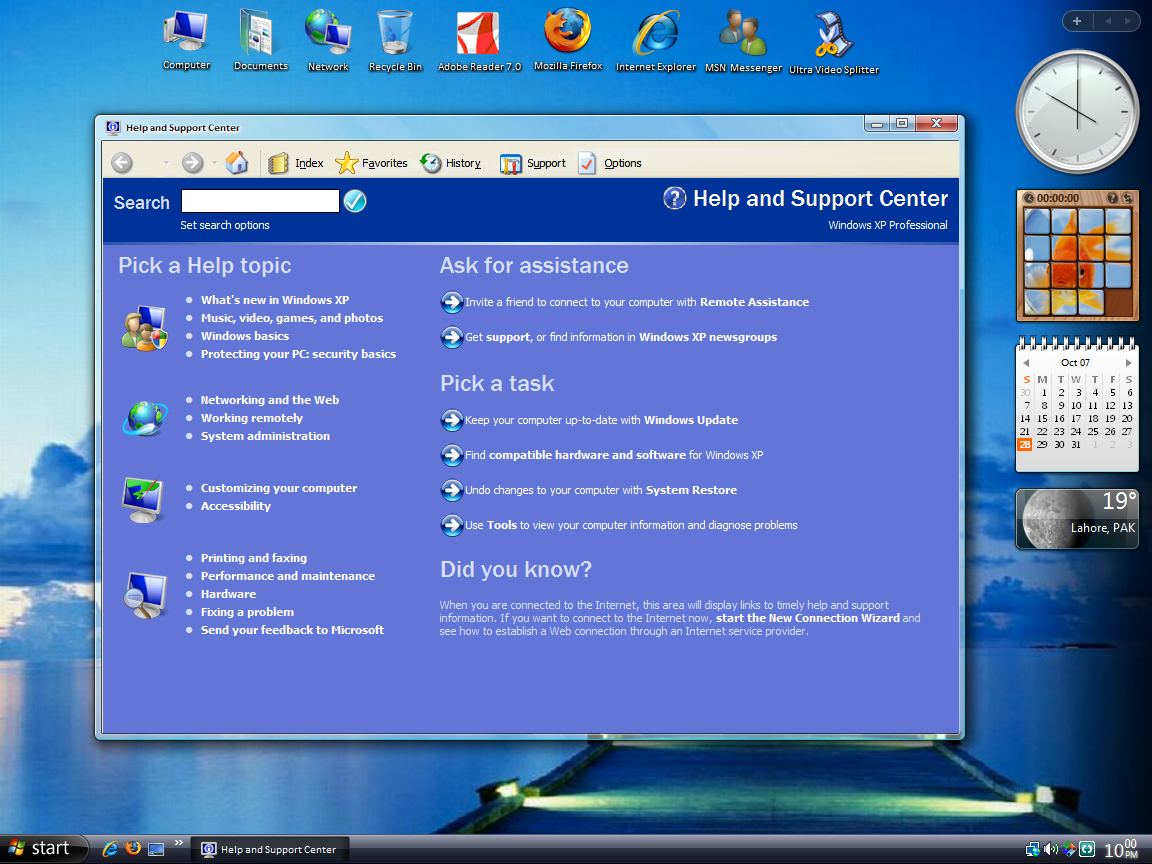The width and height of the screenshot is (1152, 864).
Task: Start search with the checkmark button
Action: point(355,201)
